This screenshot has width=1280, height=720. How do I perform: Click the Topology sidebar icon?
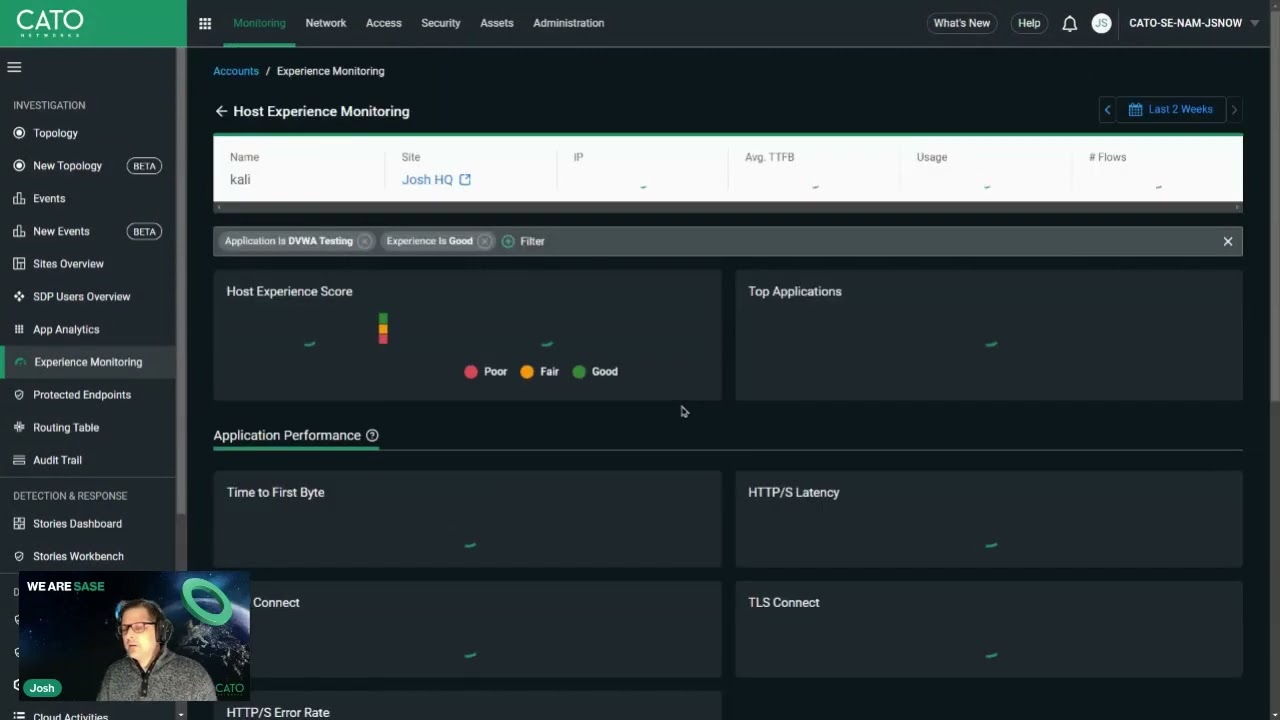(x=19, y=133)
